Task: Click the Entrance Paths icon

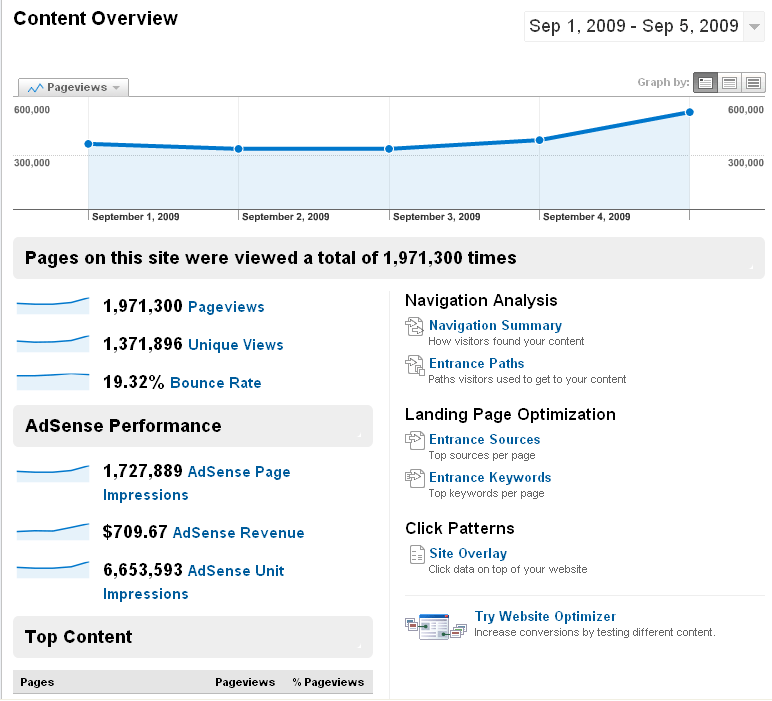Action: (x=414, y=365)
